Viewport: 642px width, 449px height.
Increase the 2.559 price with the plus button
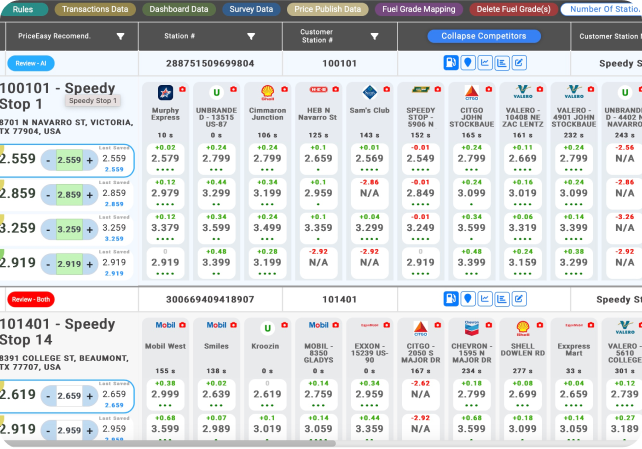click(91, 160)
